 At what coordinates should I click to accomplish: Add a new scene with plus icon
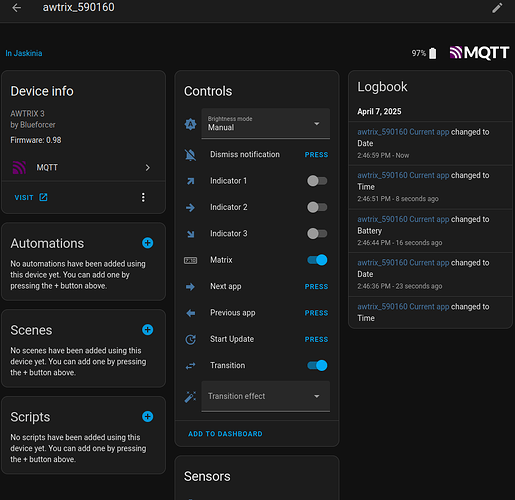147,330
